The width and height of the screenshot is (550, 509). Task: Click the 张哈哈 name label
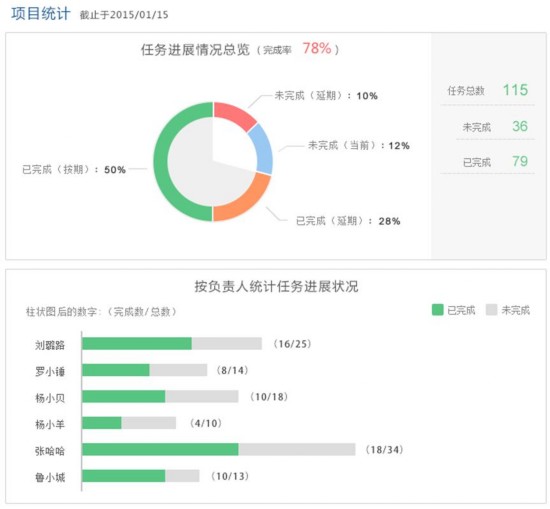pos(50,451)
